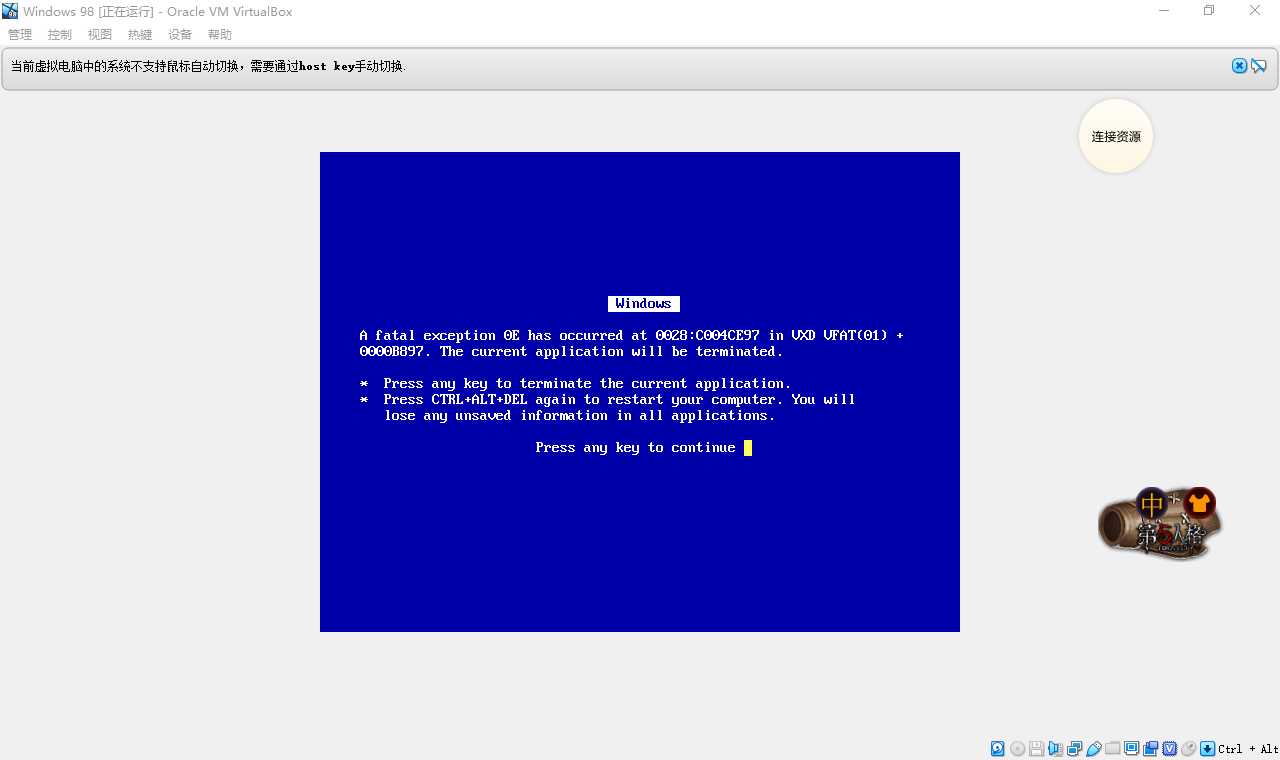The width and height of the screenshot is (1280, 760).
Task: Click the display monitor status icon
Action: (x=1131, y=749)
